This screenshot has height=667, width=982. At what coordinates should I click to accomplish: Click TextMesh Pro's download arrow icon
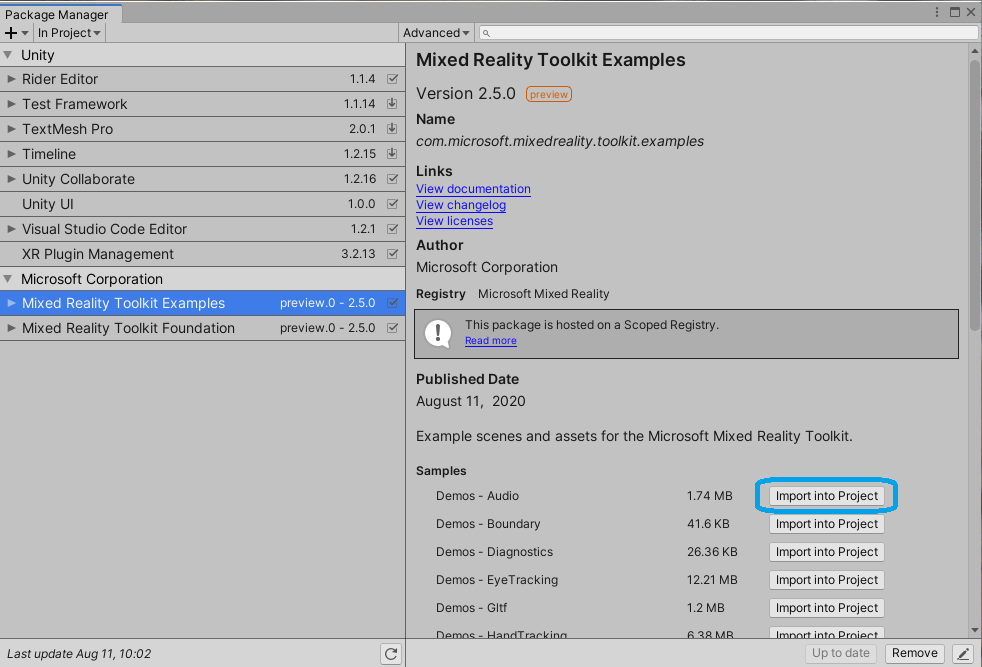[392, 129]
